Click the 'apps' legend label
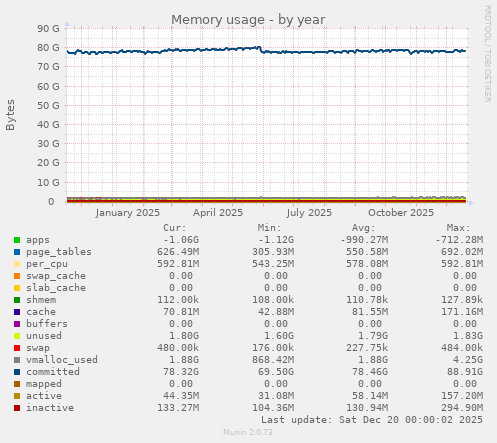Viewport: 497px width, 443px height. coord(38,240)
